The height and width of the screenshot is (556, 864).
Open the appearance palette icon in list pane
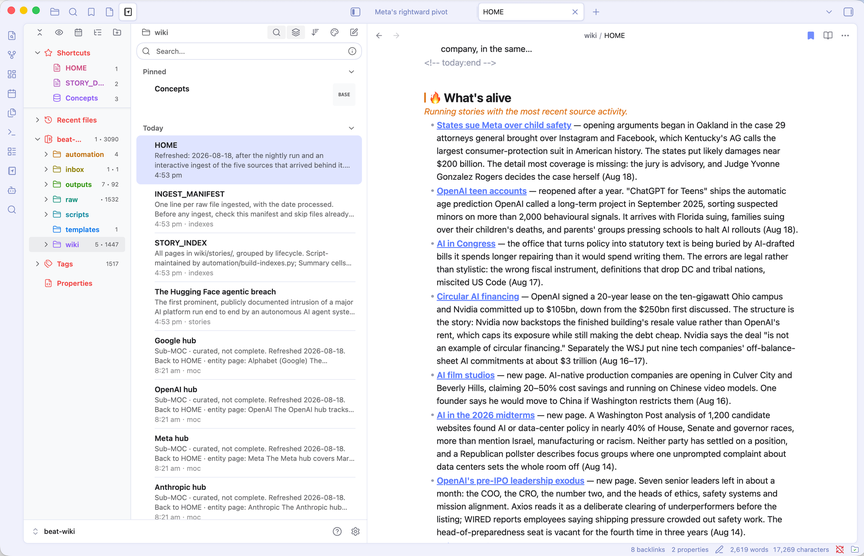point(334,33)
